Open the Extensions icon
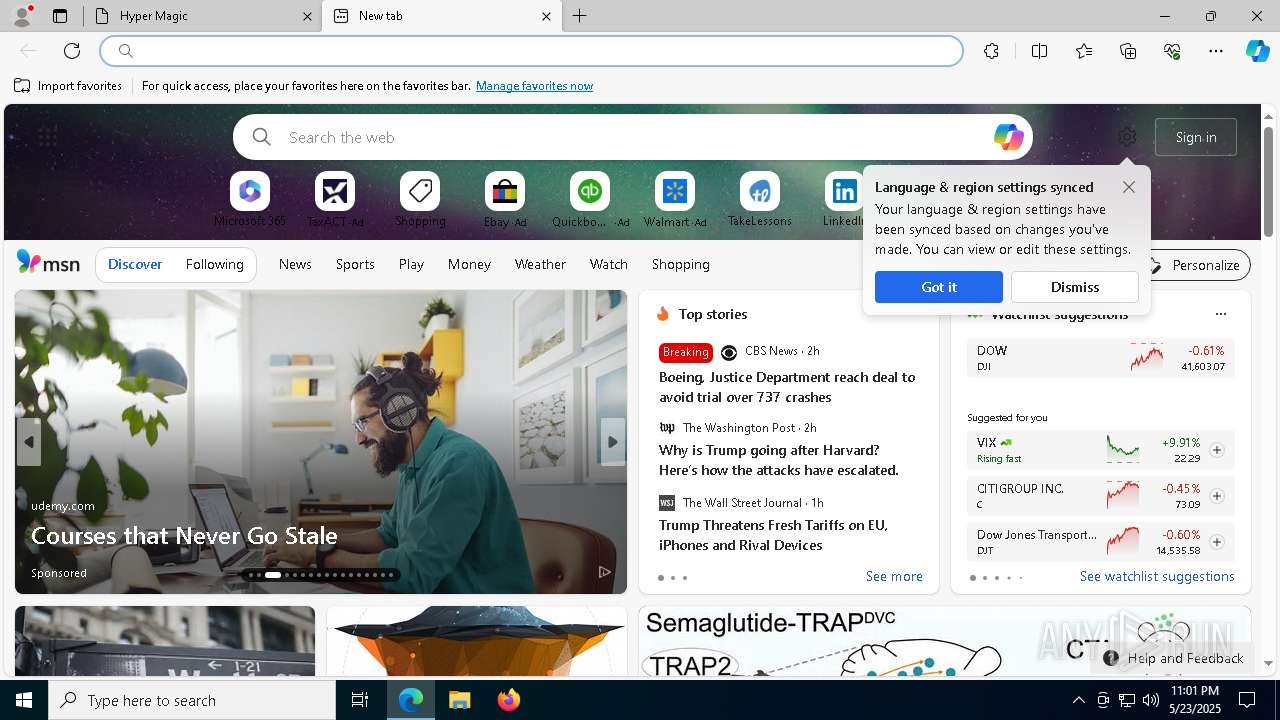This screenshot has width=1280, height=720. click(x=991, y=51)
